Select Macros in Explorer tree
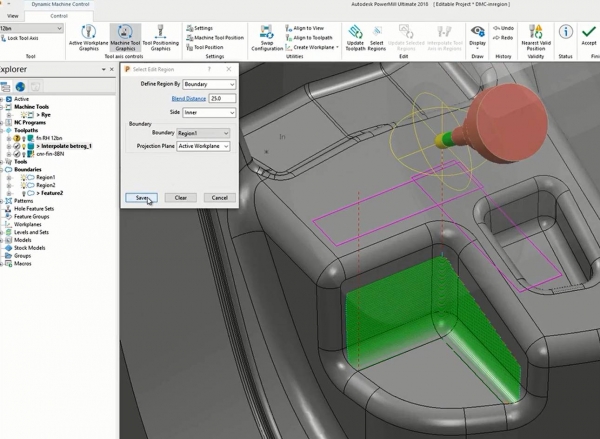The image size is (600, 439). (x=23, y=264)
